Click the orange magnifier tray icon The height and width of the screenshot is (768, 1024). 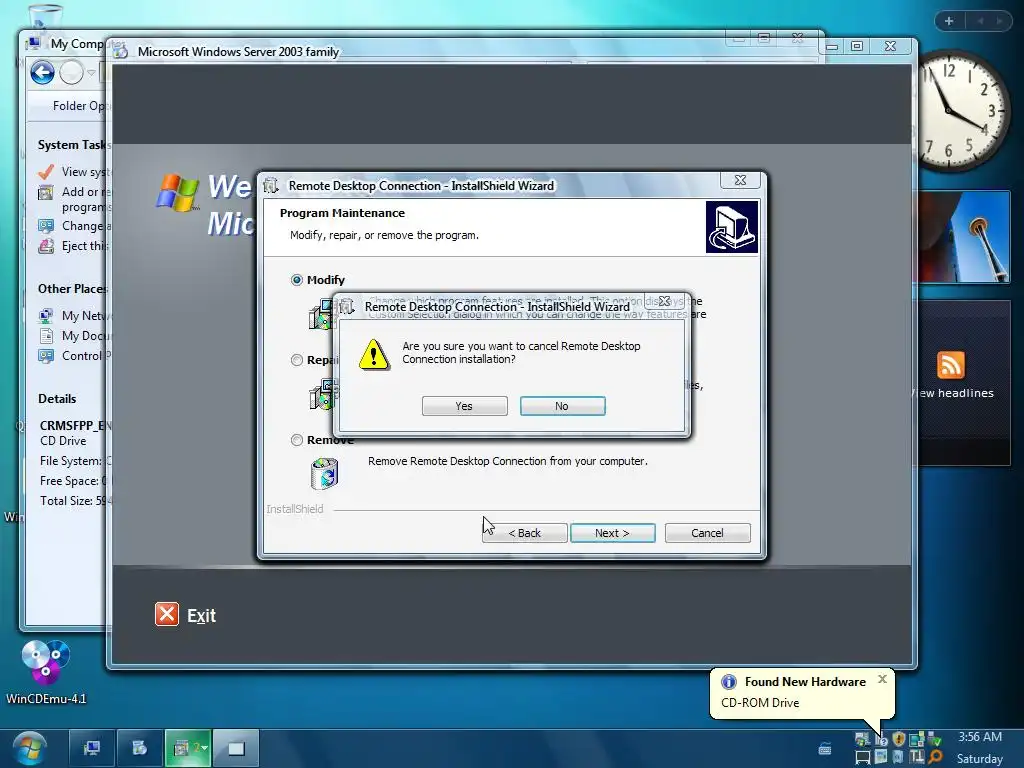point(935,757)
